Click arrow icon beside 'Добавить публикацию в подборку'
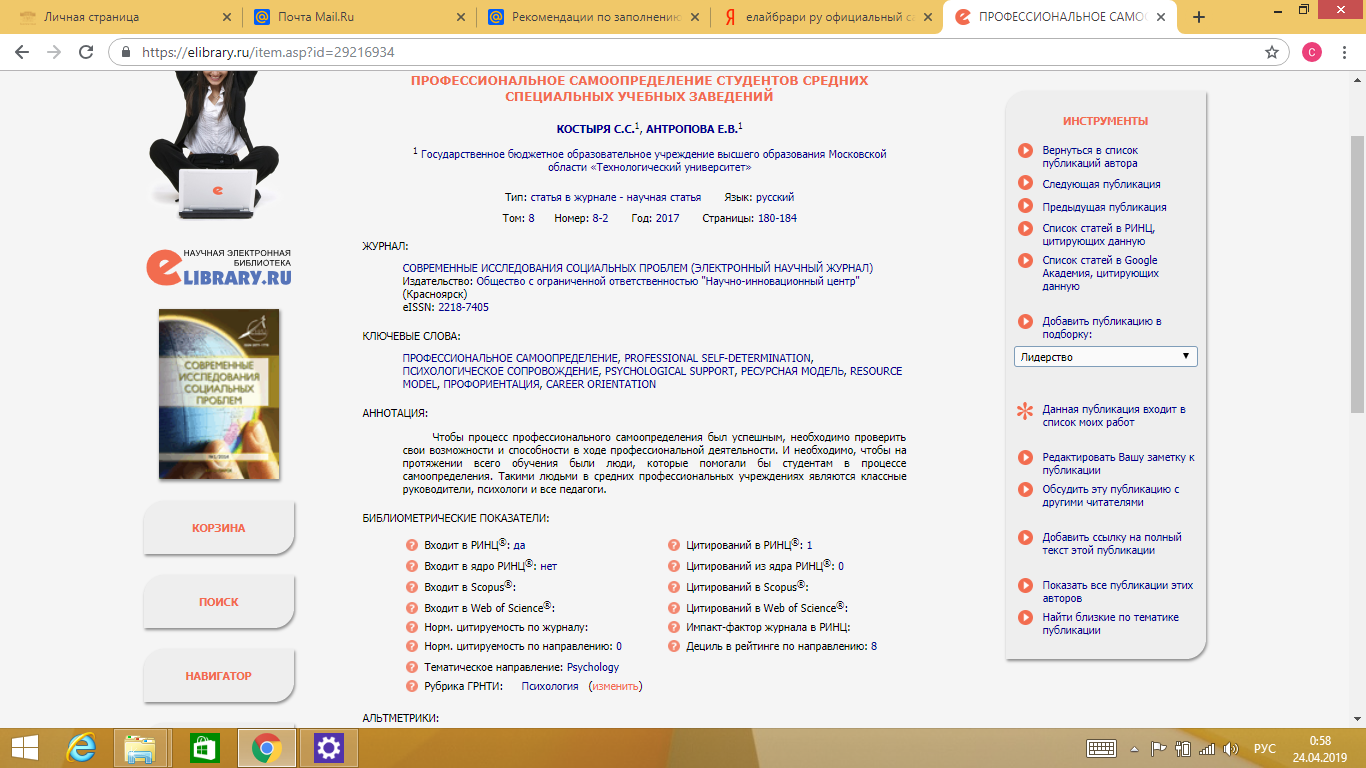1366x768 pixels. click(1025, 321)
